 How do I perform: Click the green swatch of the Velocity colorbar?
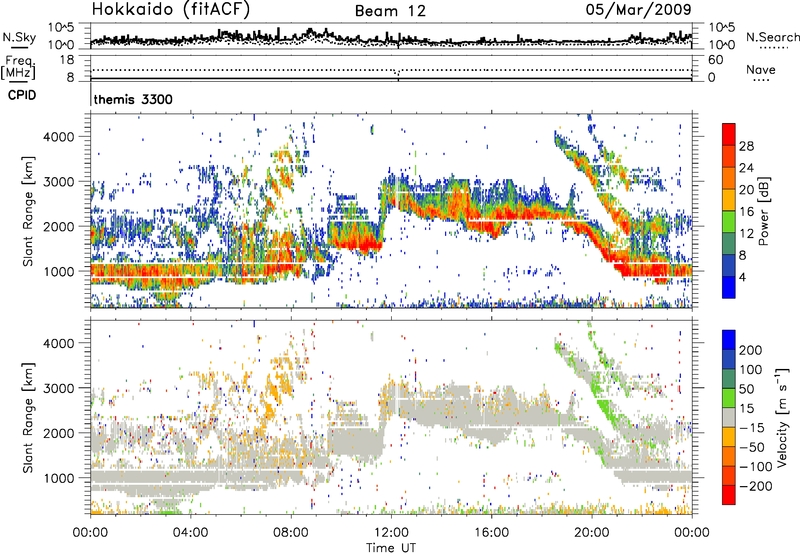coord(729,397)
